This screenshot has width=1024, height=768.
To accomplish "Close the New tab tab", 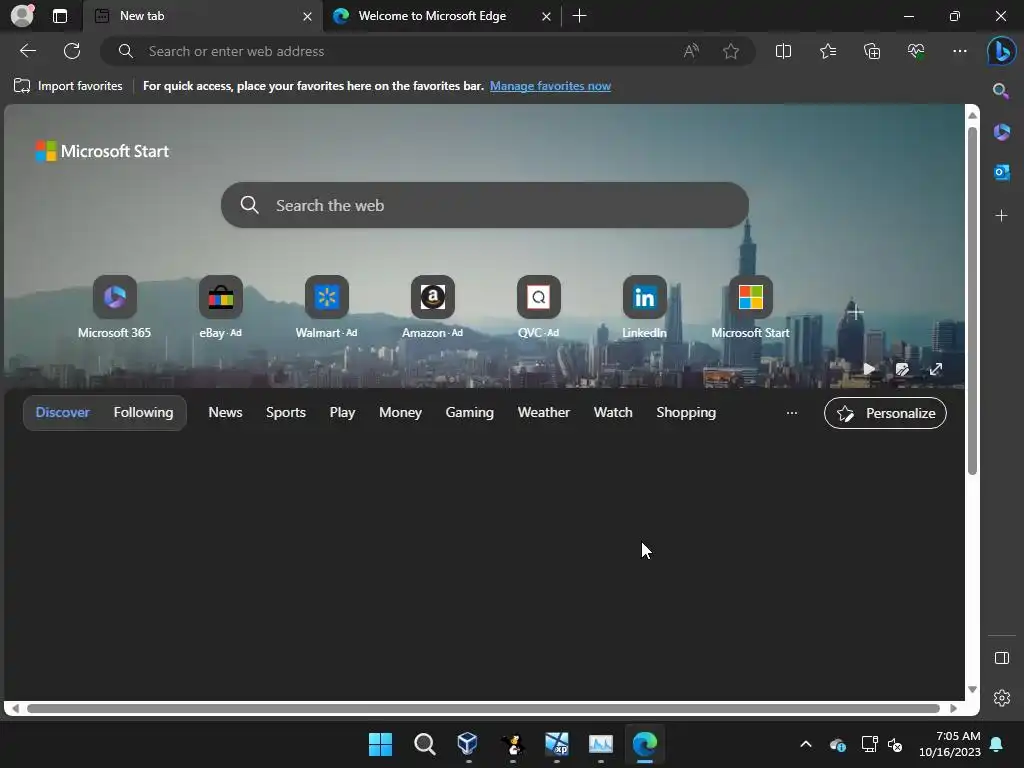I will [x=307, y=16].
